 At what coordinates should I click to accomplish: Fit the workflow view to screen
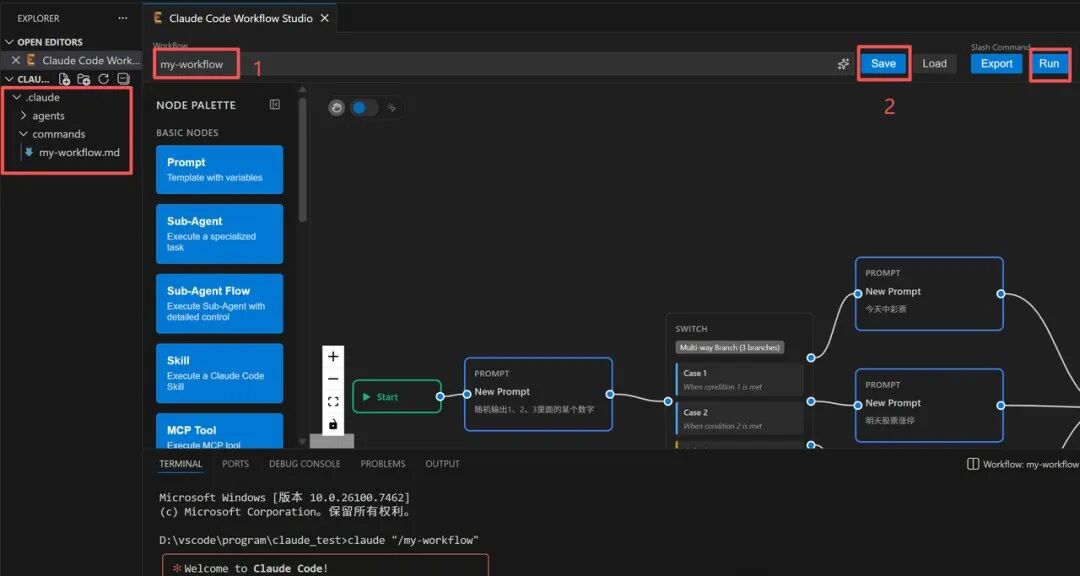point(333,402)
